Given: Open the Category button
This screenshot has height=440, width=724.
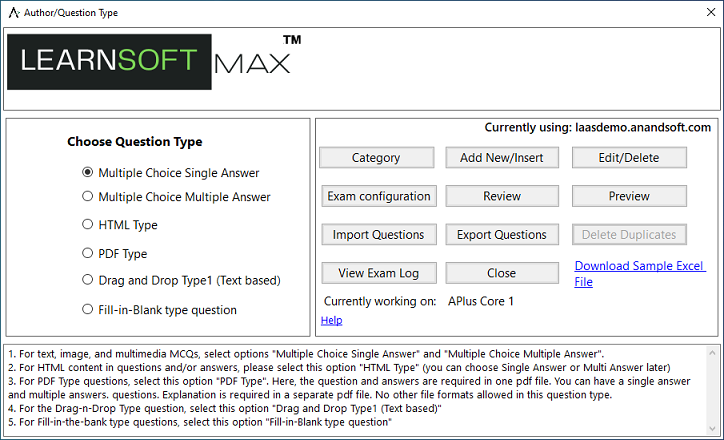Looking at the screenshot, I should click(376, 158).
